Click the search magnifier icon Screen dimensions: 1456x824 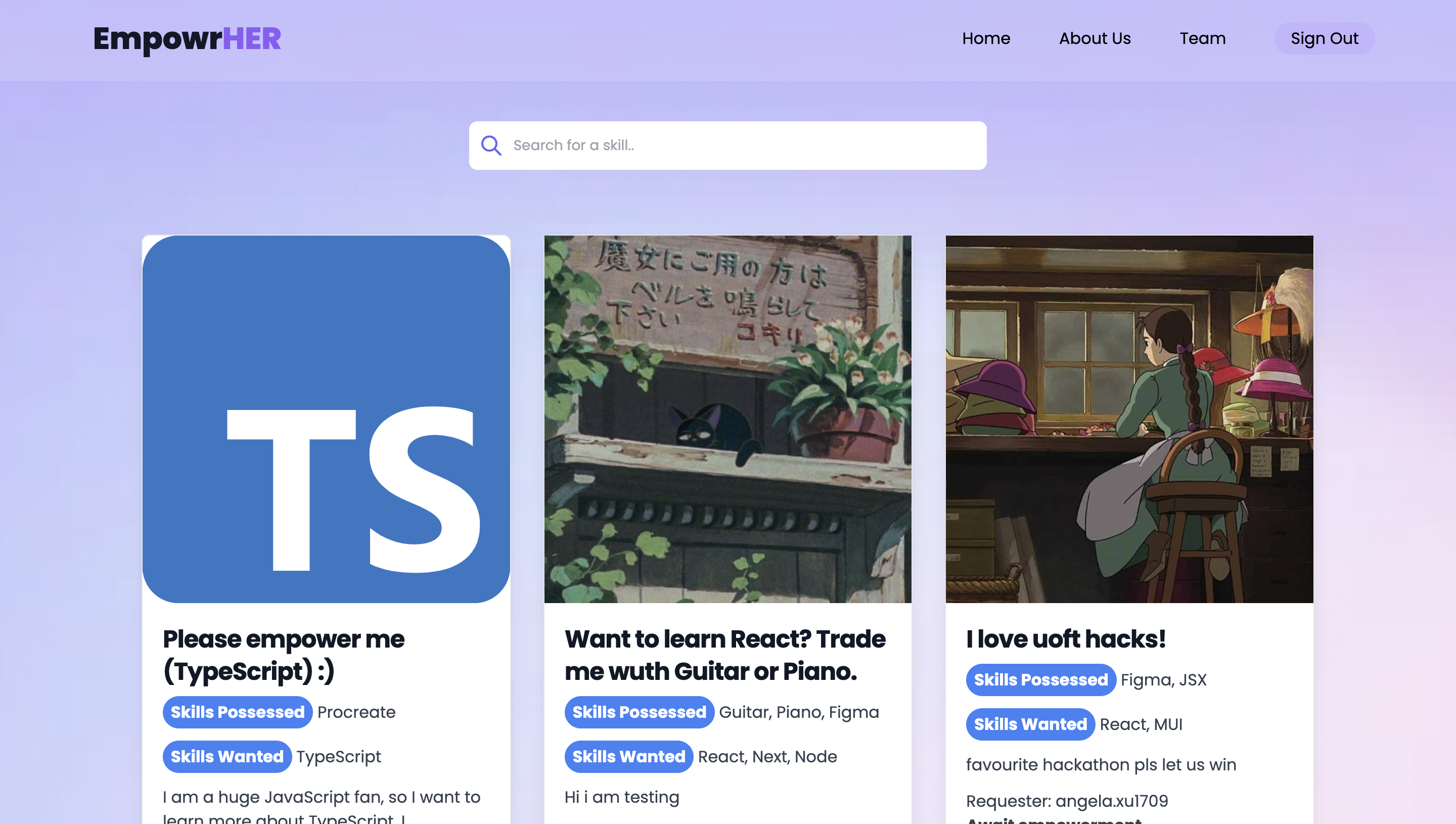pyautogui.click(x=490, y=146)
